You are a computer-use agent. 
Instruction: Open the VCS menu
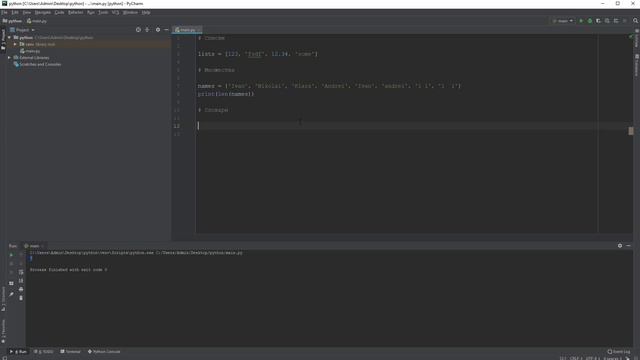point(116,13)
